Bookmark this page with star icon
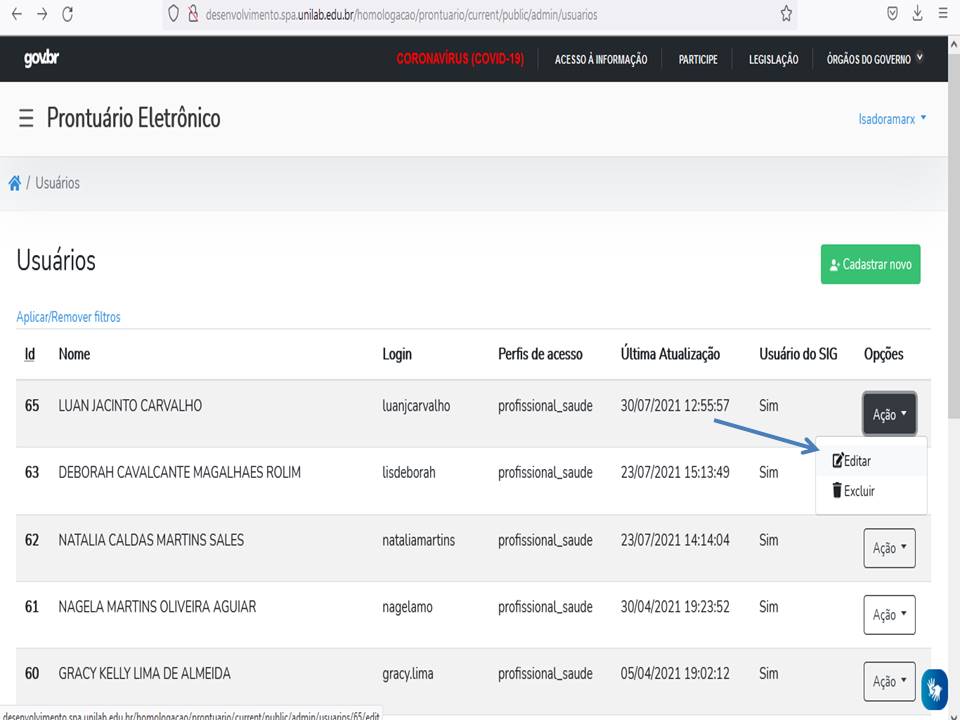Screen dimensions: 960x720 [786, 14]
